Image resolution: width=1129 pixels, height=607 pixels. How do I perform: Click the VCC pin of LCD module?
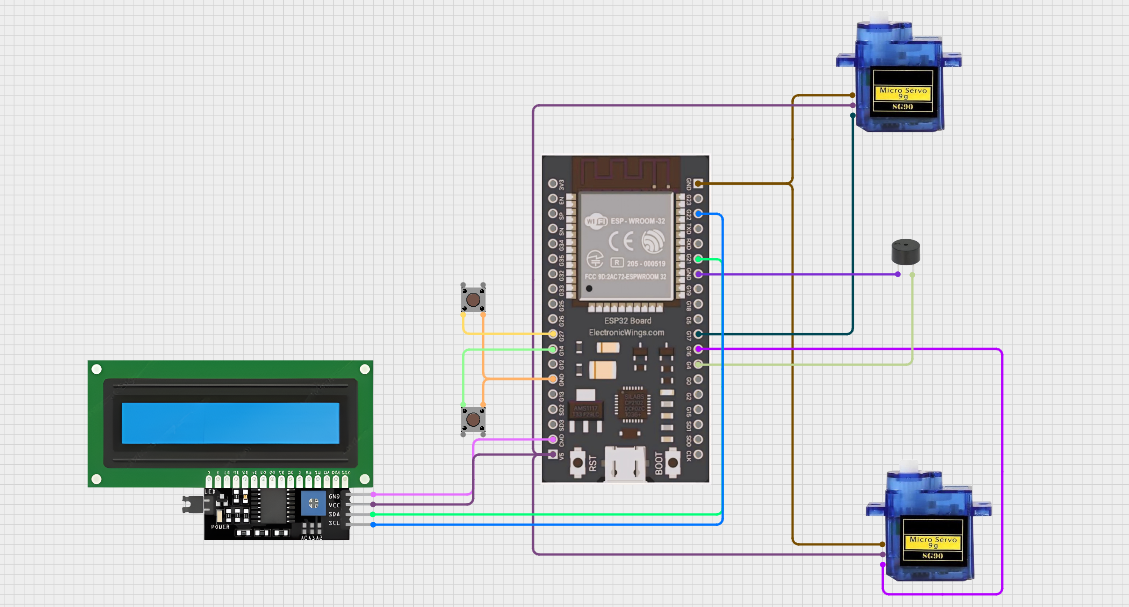pos(348,505)
